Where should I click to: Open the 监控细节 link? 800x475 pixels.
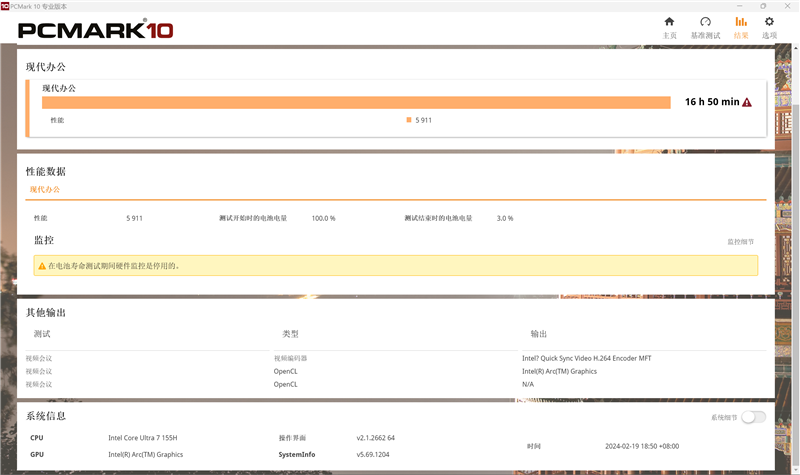tap(740, 242)
